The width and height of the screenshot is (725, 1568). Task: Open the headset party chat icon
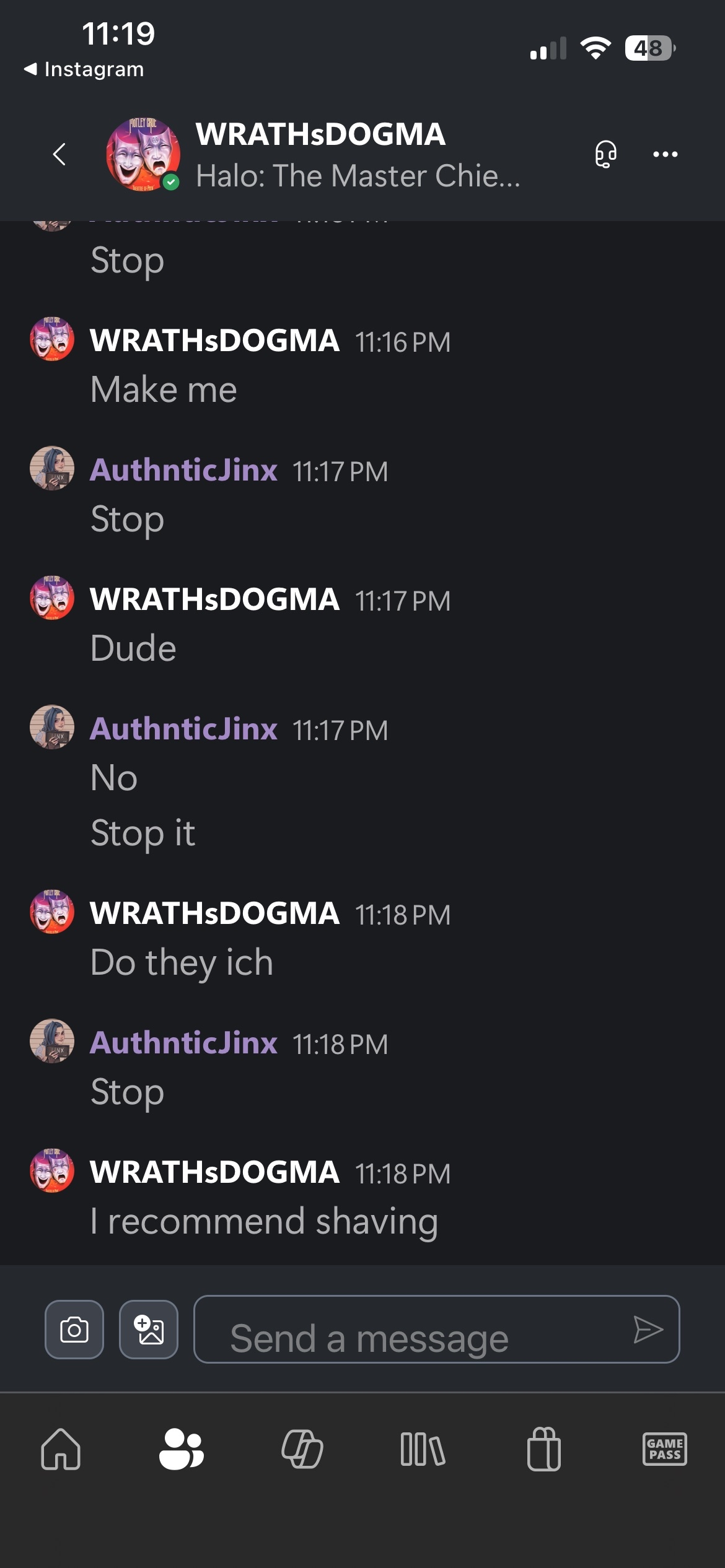point(605,154)
